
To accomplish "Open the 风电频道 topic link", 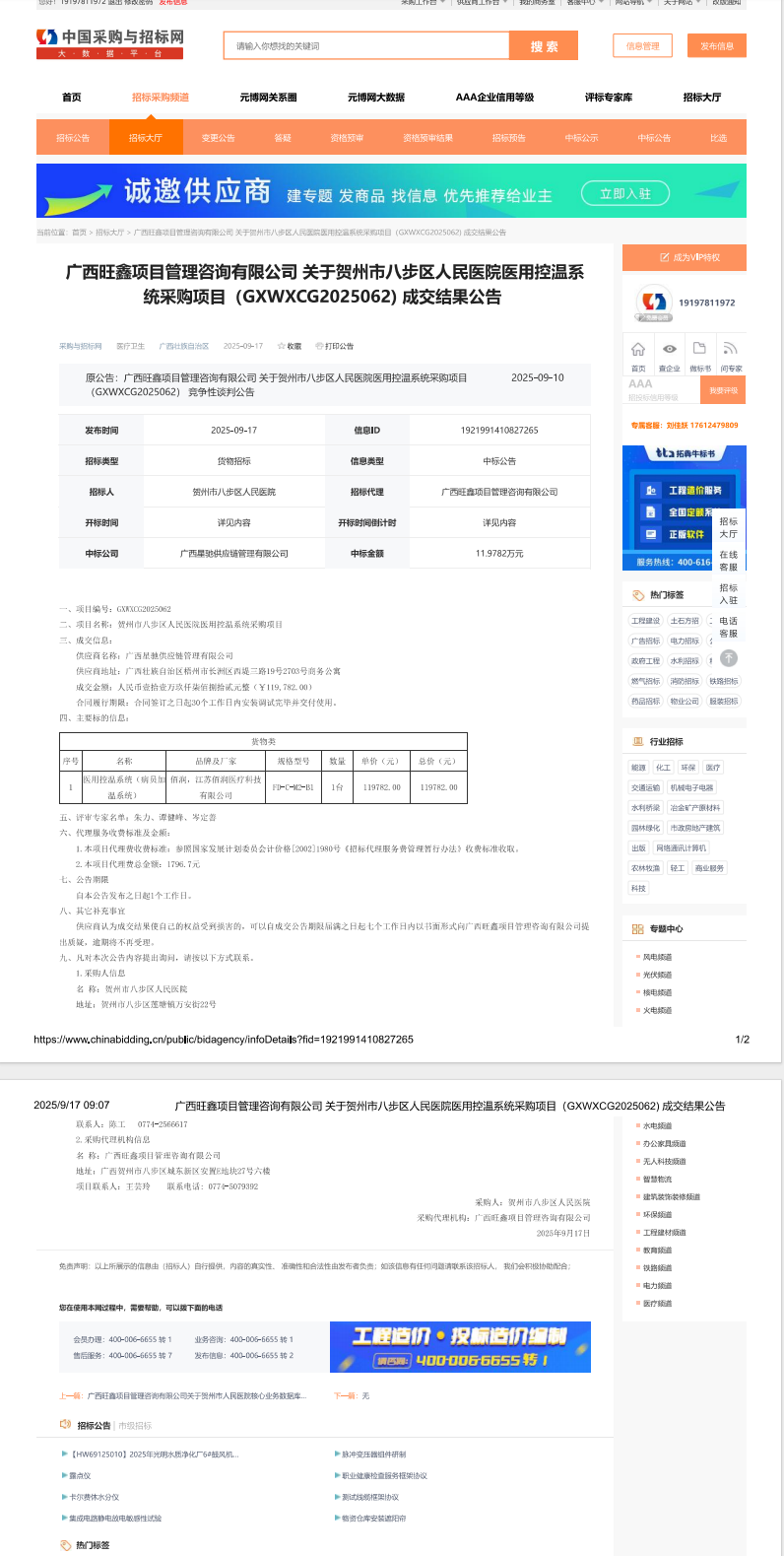I will click(x=657, y=957).
